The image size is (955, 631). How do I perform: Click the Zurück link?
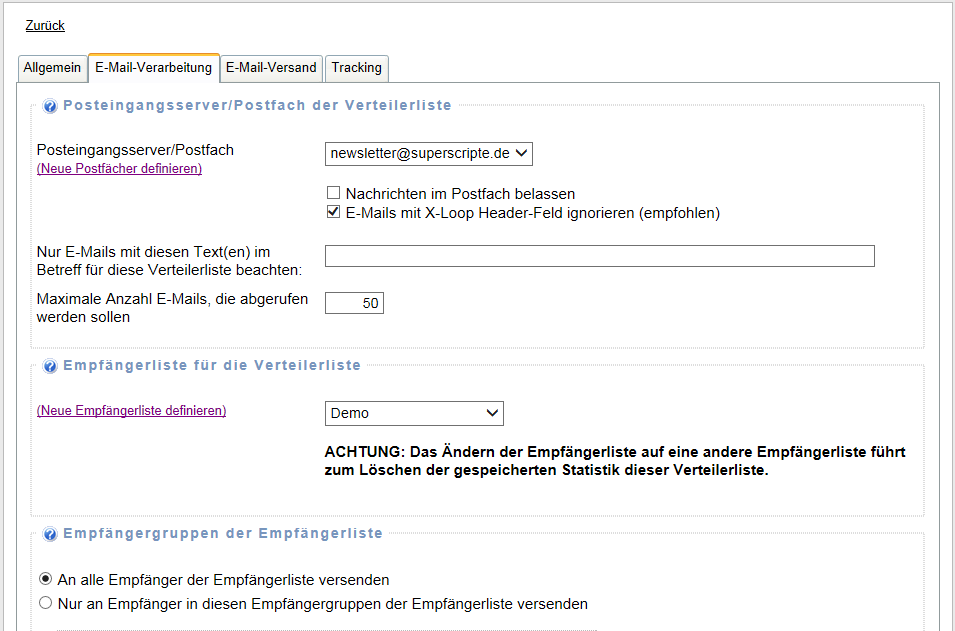coord(45,26)
